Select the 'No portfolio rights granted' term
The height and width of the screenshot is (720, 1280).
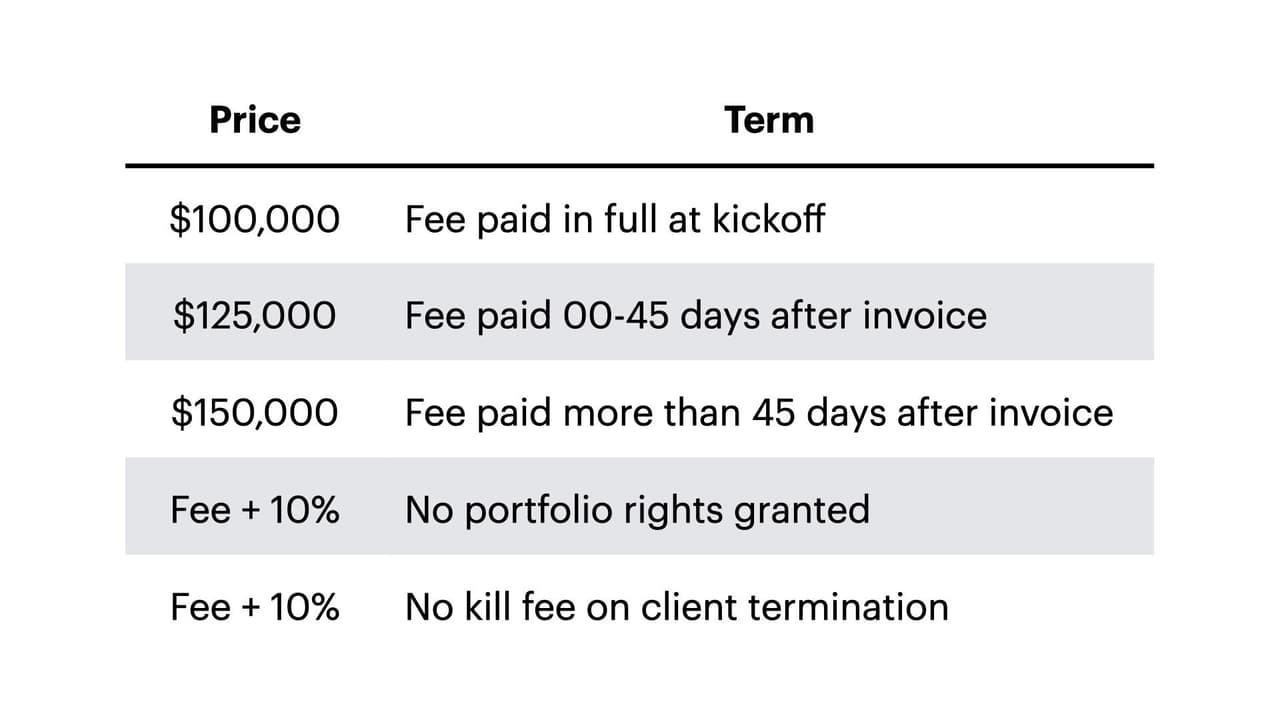(x=637, y=510)
